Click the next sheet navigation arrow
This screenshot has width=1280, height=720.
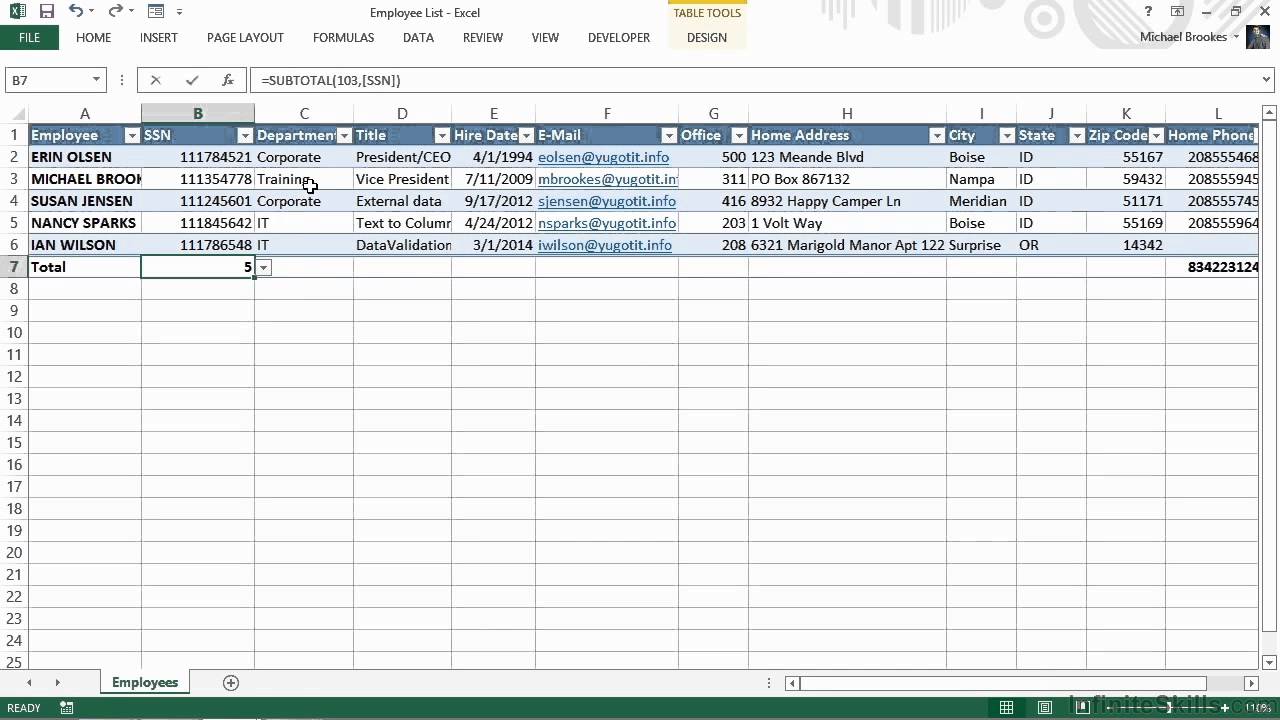pos(57,683)
